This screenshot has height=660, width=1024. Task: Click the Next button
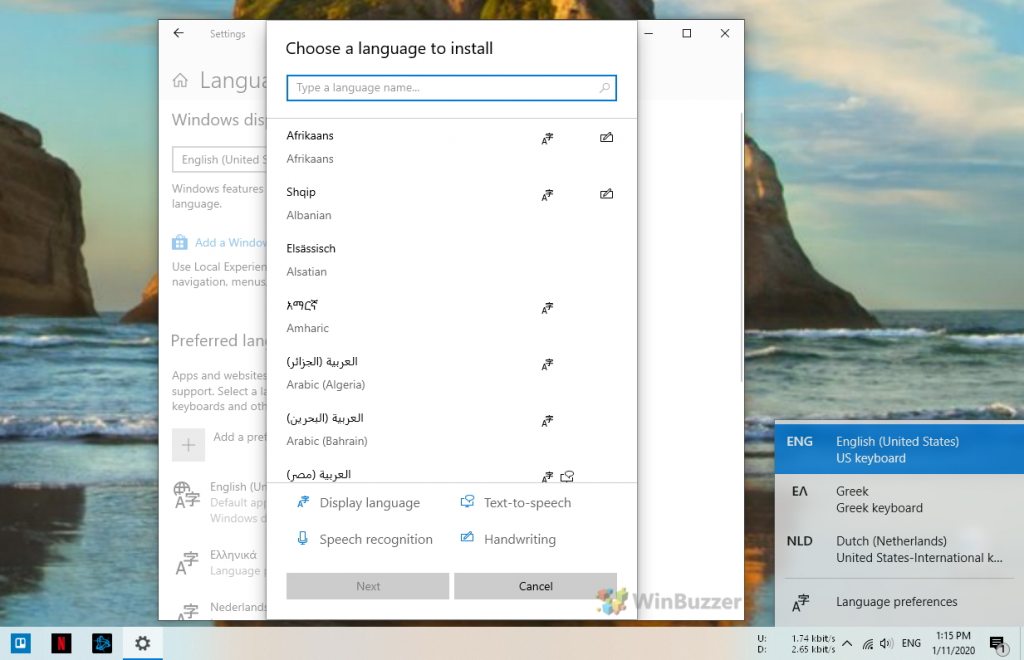point(367,586)
